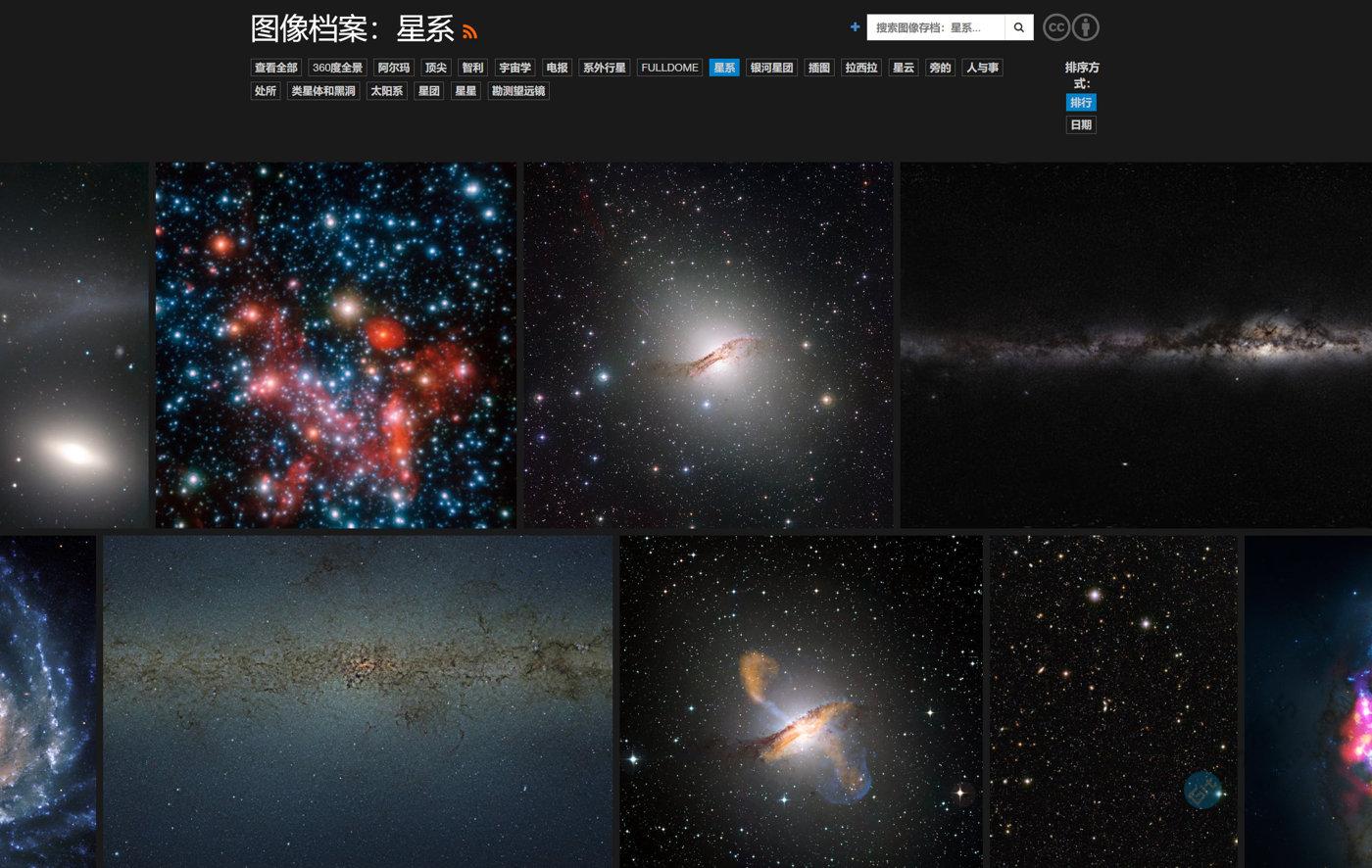This screenshot has width=1372, height=868.
Task: Select the active 星系 category filter
Action: tap(723, 68)
